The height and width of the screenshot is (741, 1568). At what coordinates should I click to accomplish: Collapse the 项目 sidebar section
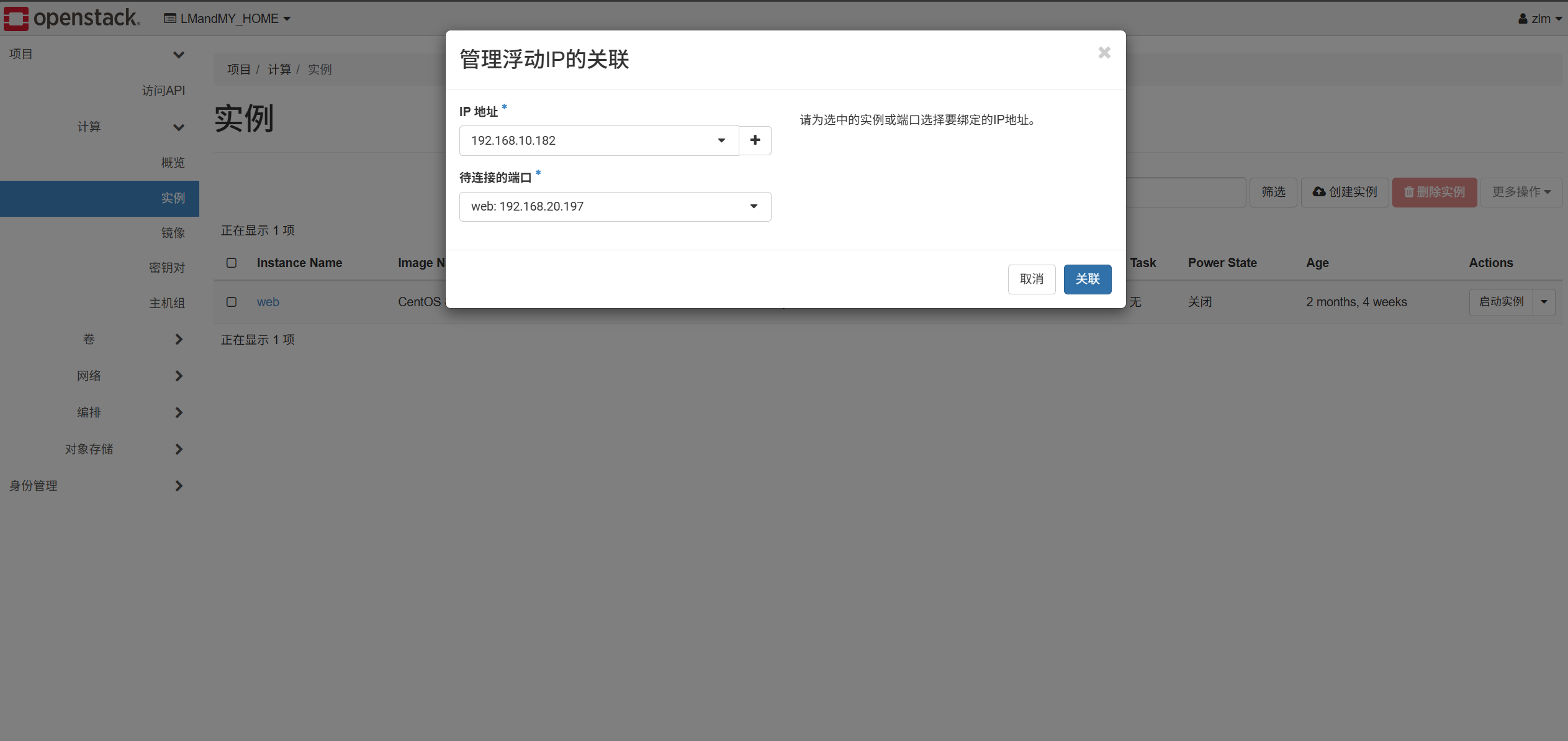[x=99, y=54]
